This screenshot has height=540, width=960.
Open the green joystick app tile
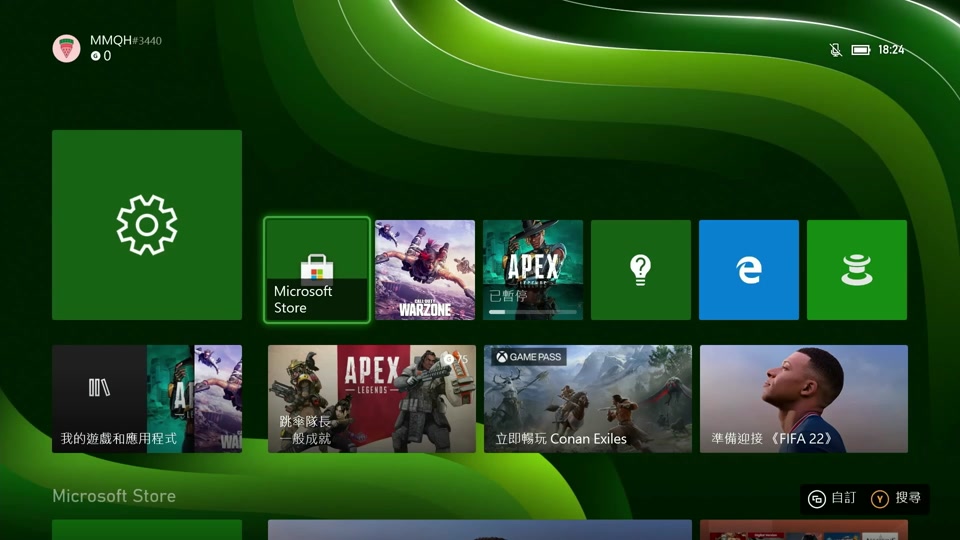click(857, 270)
